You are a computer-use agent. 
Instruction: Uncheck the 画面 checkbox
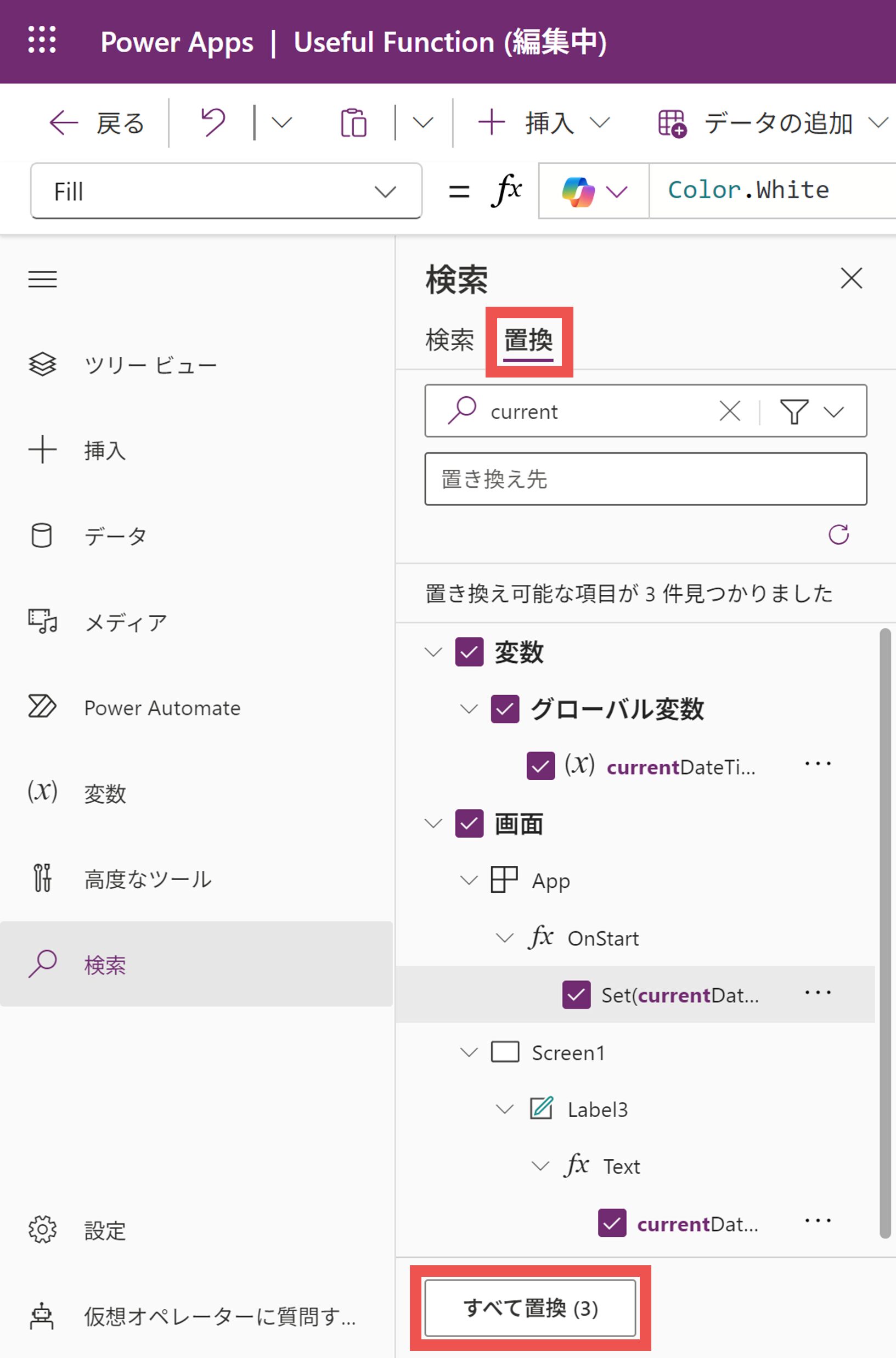(x=469, y=823)
